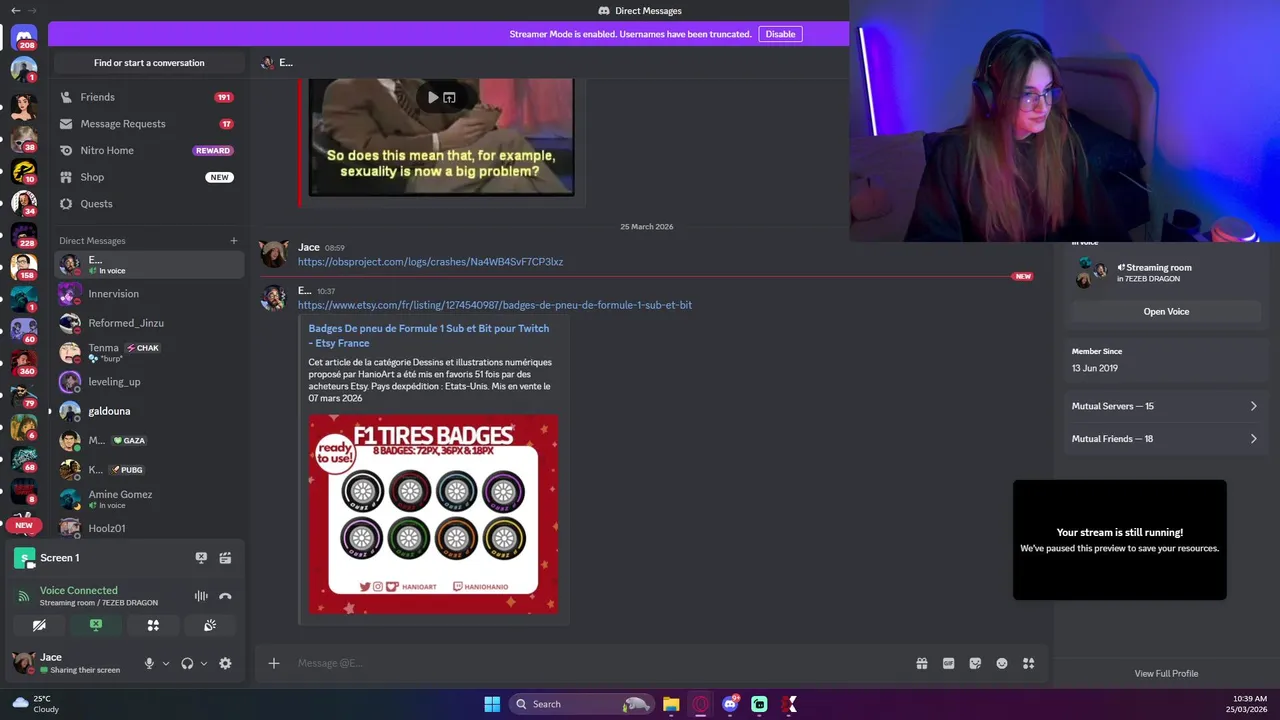Open the DM with the GAZA tag
The width and height of the screenshot is (1280, 720).
tap(149, 440)
